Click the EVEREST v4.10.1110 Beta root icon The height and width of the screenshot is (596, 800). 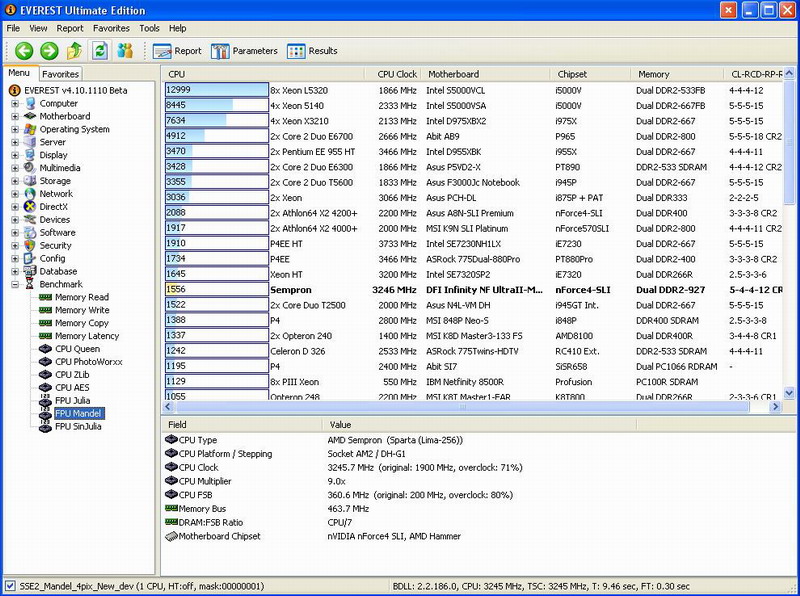tap(15, 90)
